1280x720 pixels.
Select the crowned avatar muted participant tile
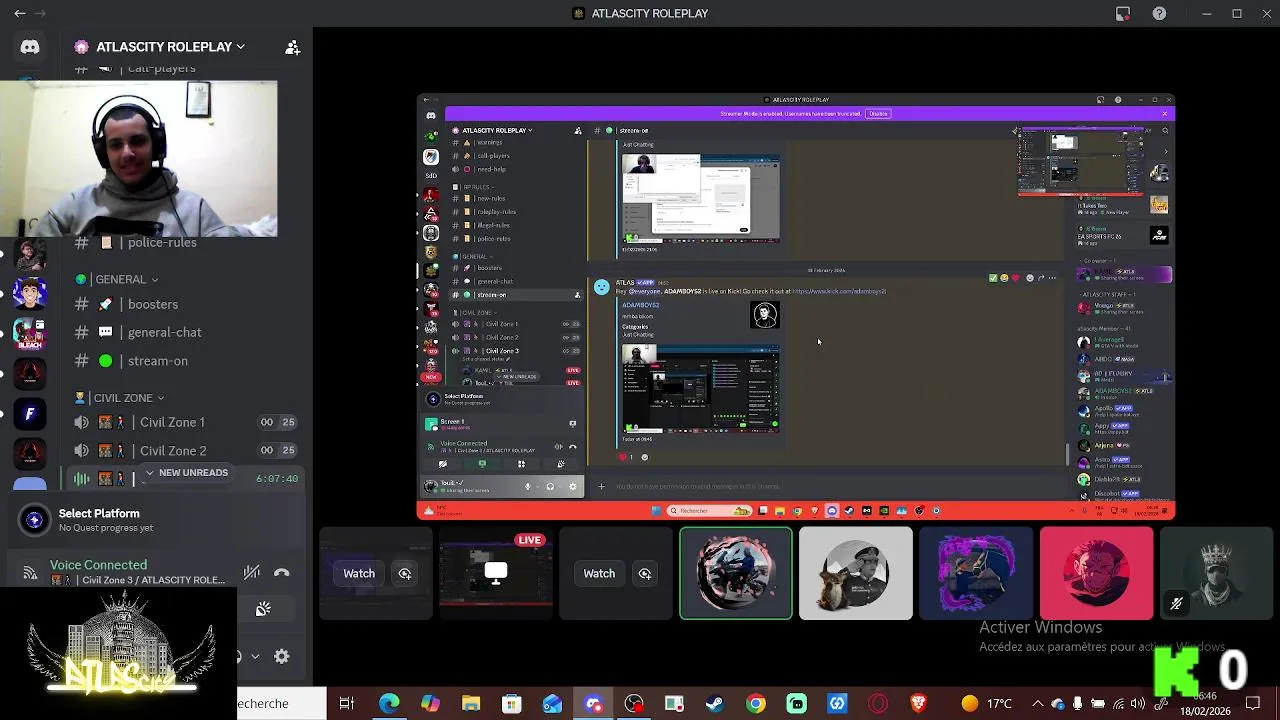pos(1216,573)
